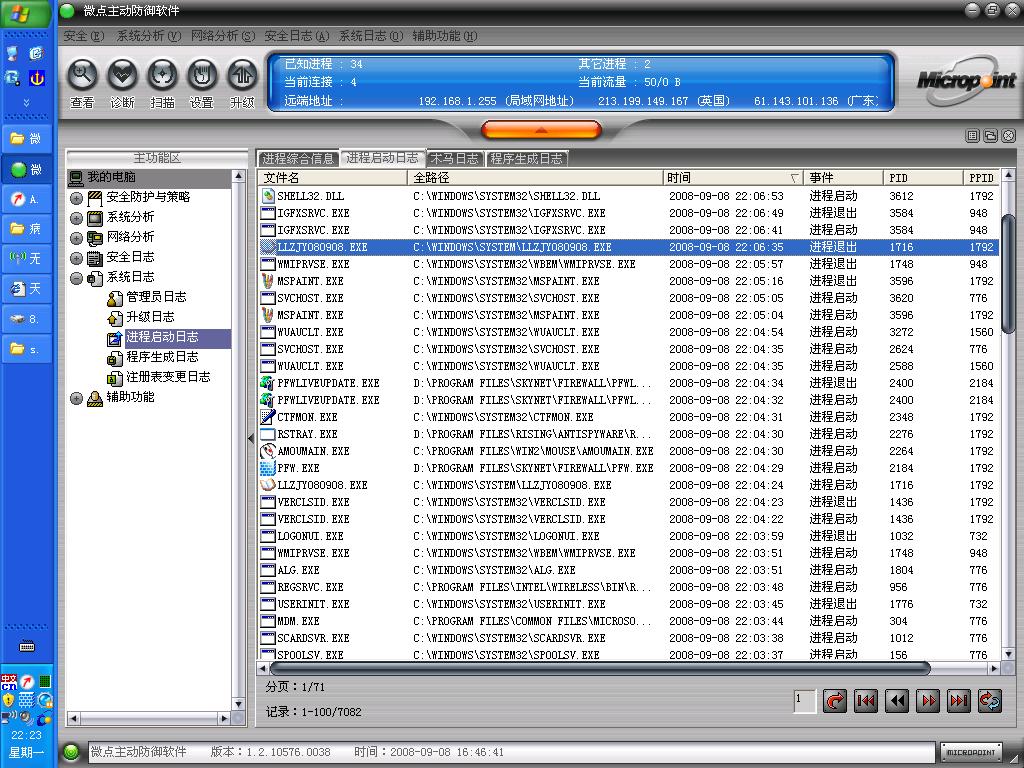Click the taskbar button labeled 病
This screenshot has width=1024, height=768.
click(26, 229)
